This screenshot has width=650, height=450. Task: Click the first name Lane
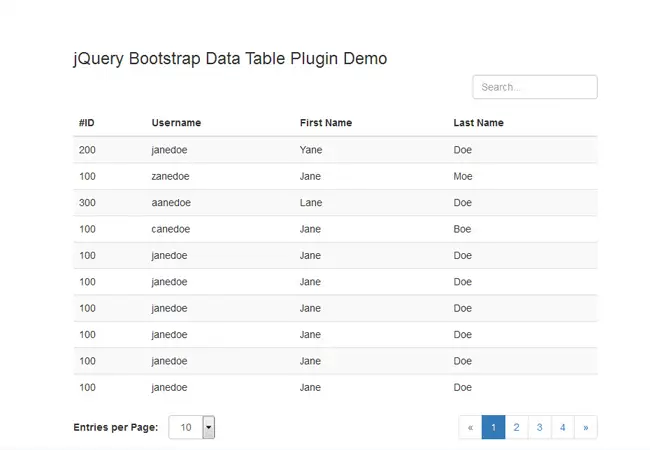[x=311, y=203]
